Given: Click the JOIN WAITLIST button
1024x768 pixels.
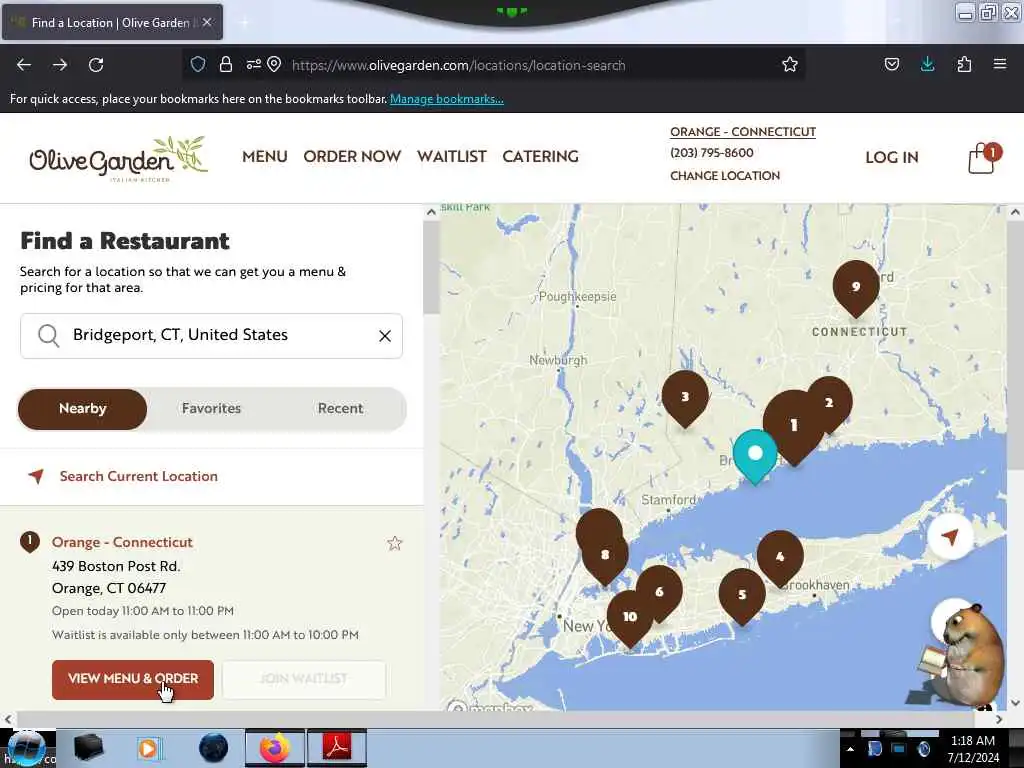Looking at the screenshot, I should point(304,679).
